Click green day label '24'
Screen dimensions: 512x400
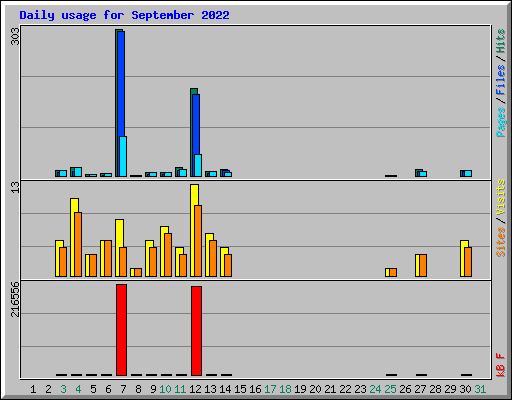[375, 389]
